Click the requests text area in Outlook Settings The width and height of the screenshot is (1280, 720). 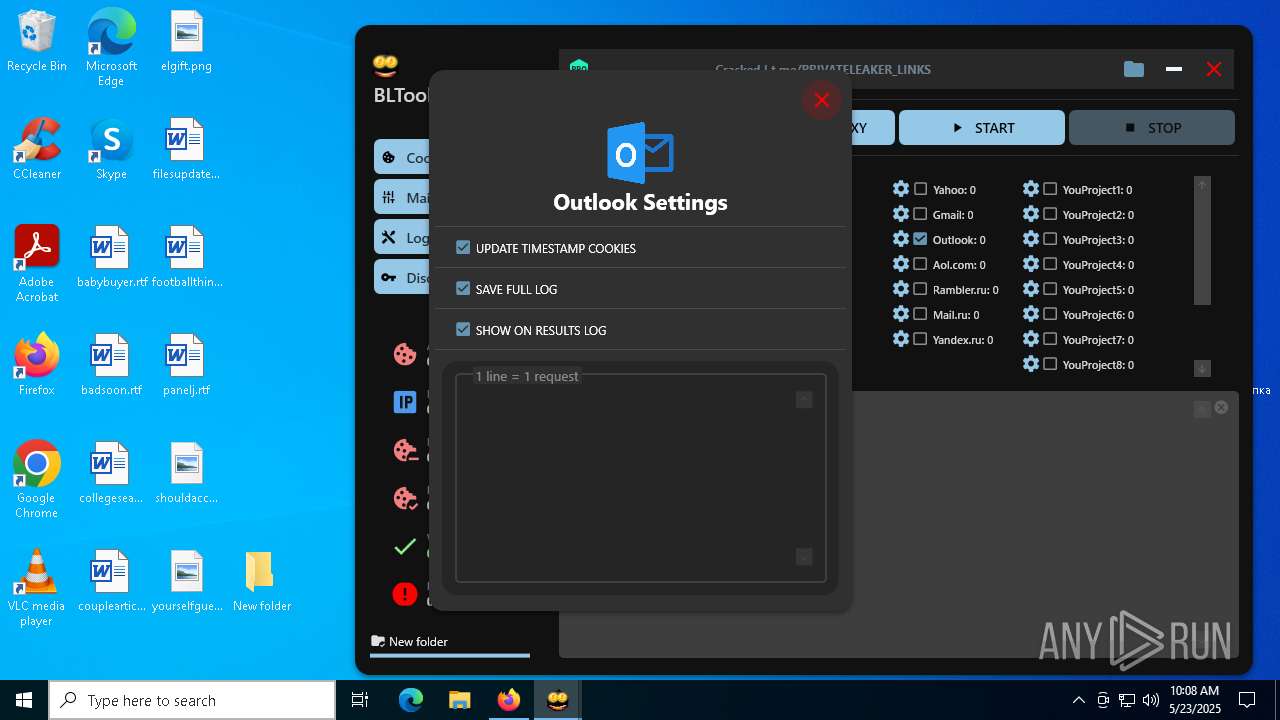(x=640, y=478)
